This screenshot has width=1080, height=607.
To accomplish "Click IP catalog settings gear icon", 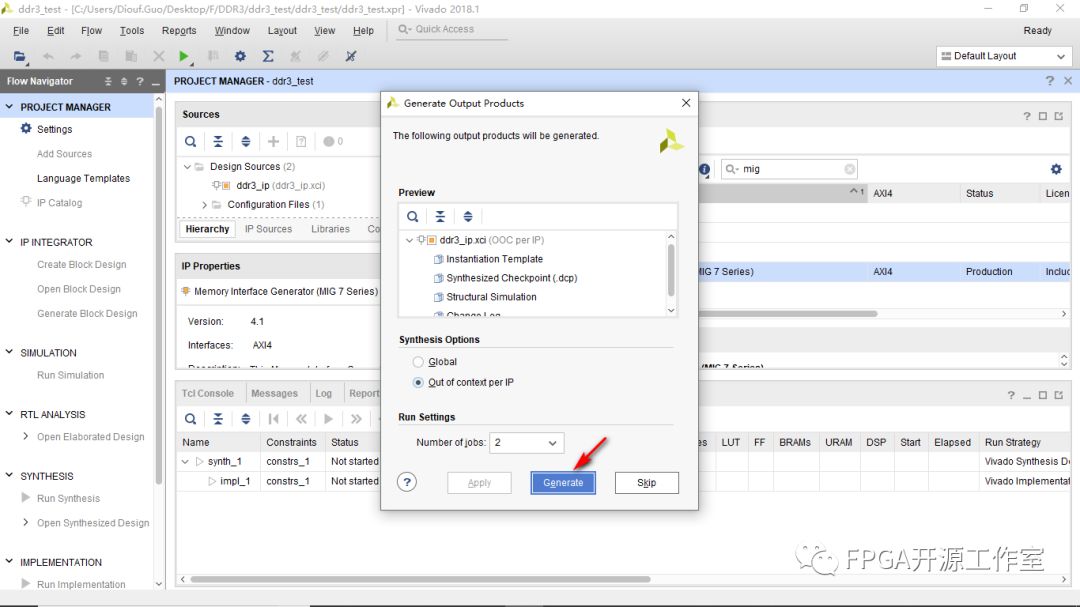I will point(1056,169).
